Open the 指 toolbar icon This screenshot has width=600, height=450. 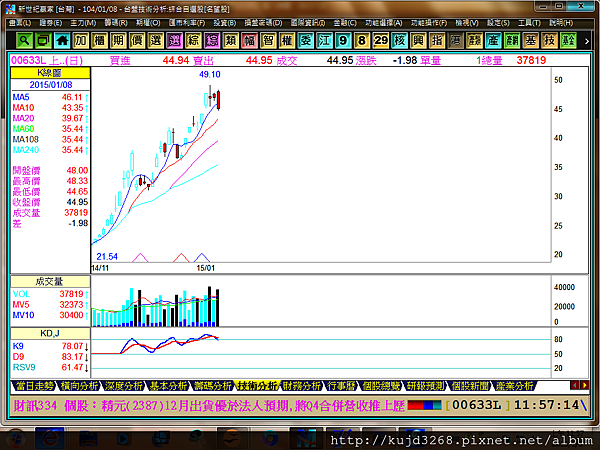[437, 41]
